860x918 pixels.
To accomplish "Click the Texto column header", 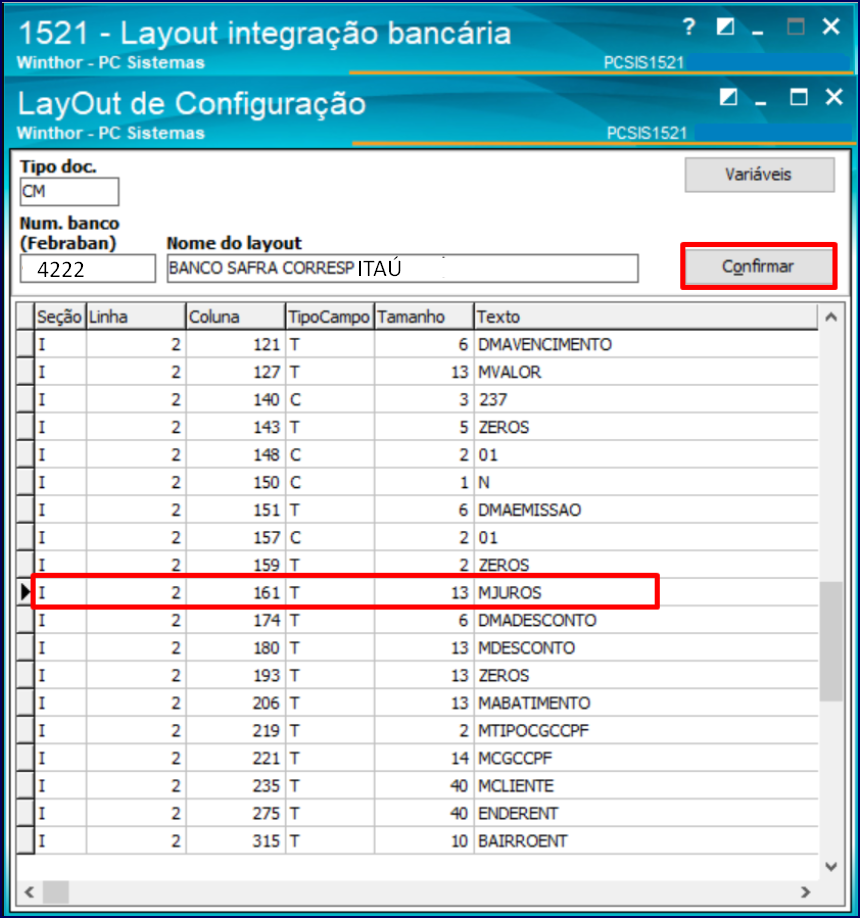I will [646, 317].
